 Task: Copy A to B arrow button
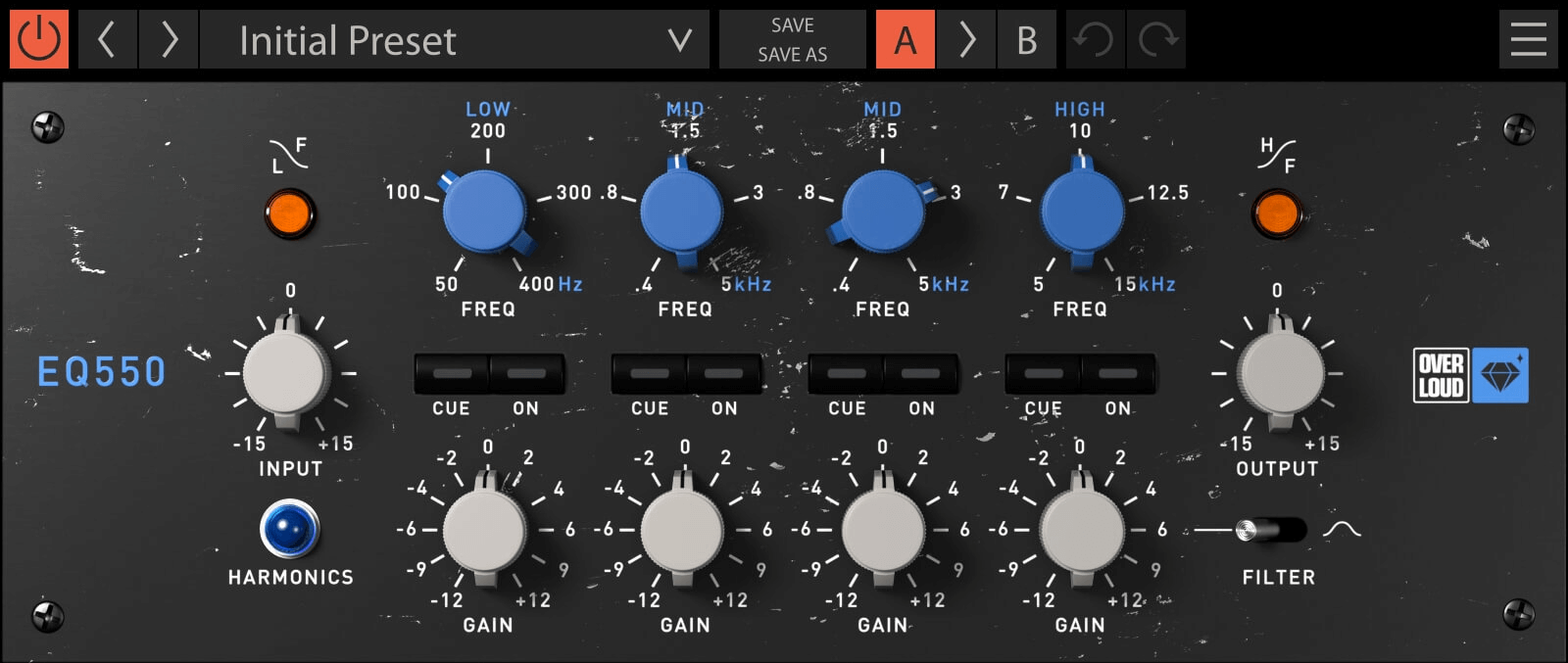click(966, 40)
